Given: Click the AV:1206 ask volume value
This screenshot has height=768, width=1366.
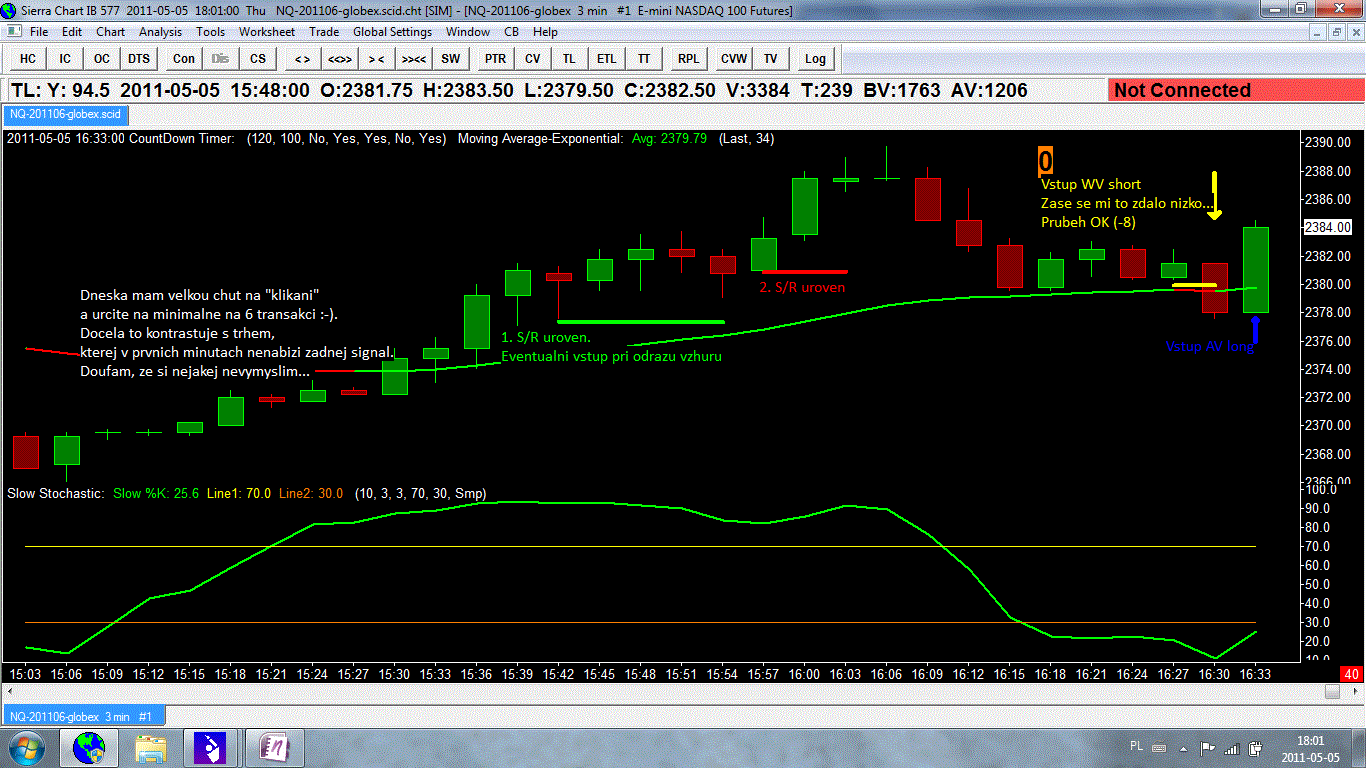Looking at the screenshot, I should pos(990,90).
